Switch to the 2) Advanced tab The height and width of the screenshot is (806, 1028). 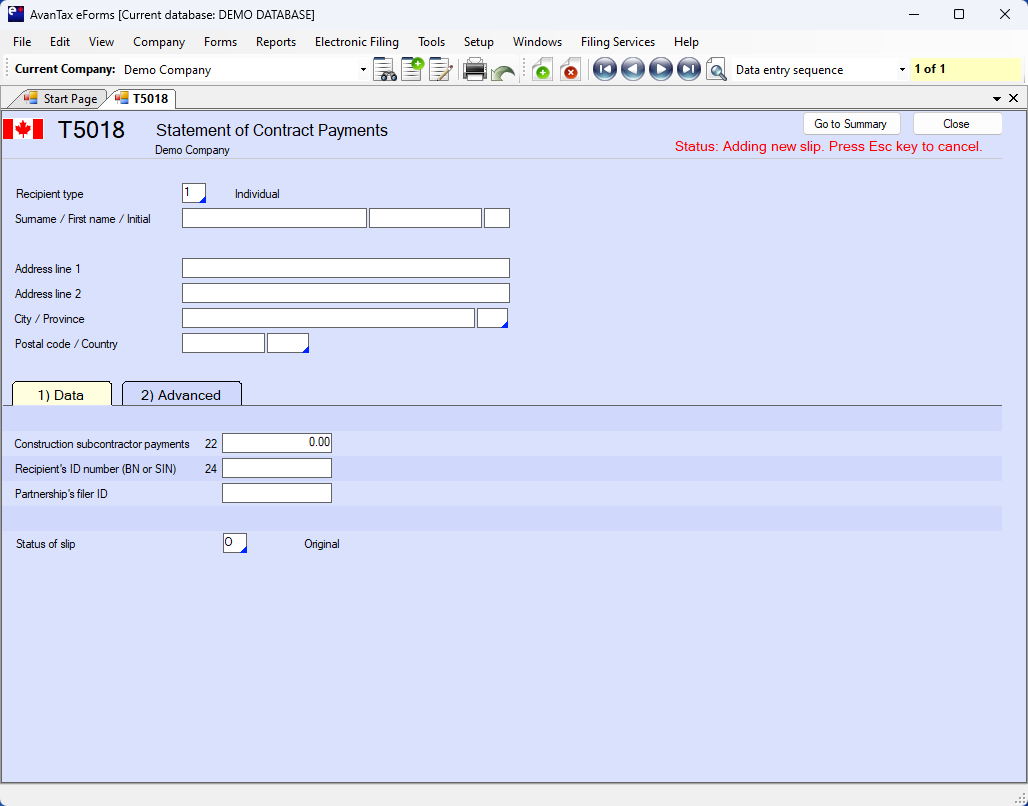pyautogui.click(x=181, y=395)
